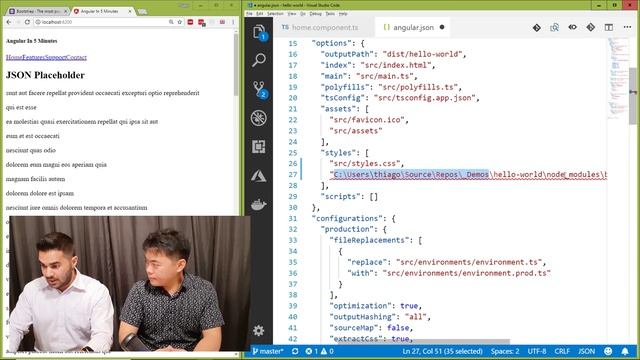Click the master branch in status bar

(x=268, y=351)
